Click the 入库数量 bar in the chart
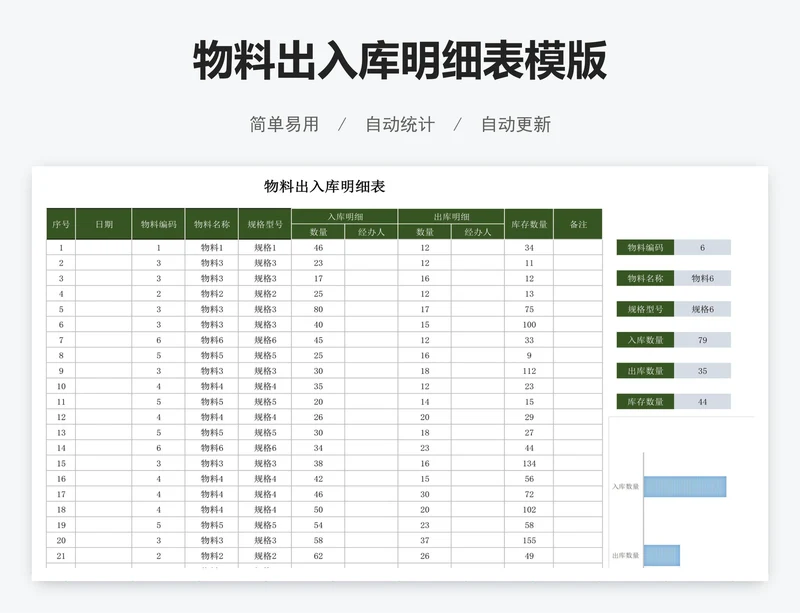The image size is (800, 613). [x=685, y=486]
